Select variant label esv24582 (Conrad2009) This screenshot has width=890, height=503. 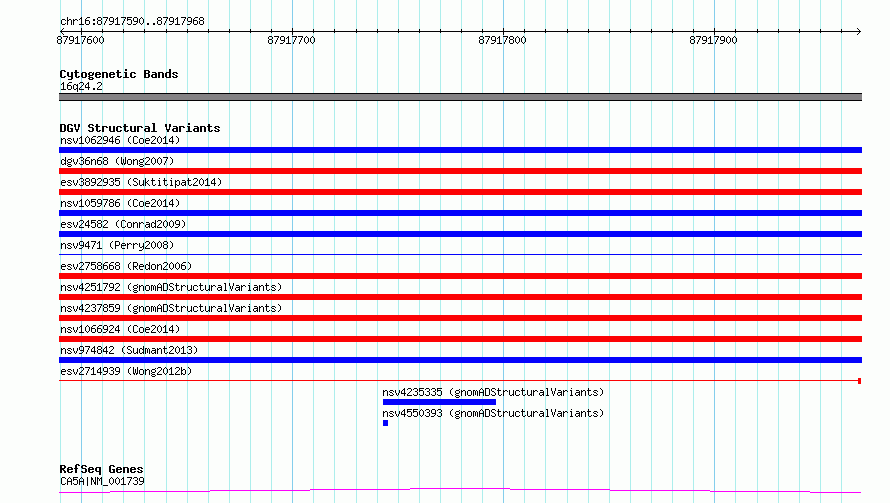(x=123, y=224)
